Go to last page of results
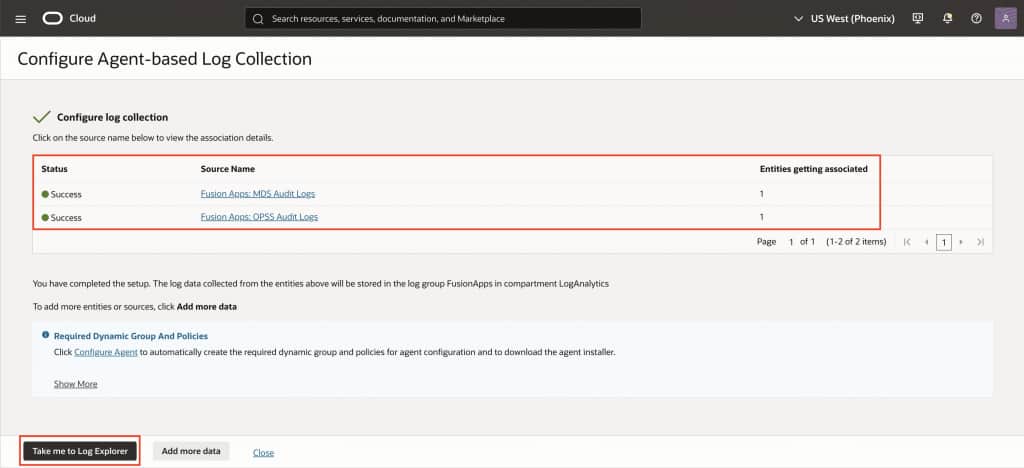 (x=980, y=242)
